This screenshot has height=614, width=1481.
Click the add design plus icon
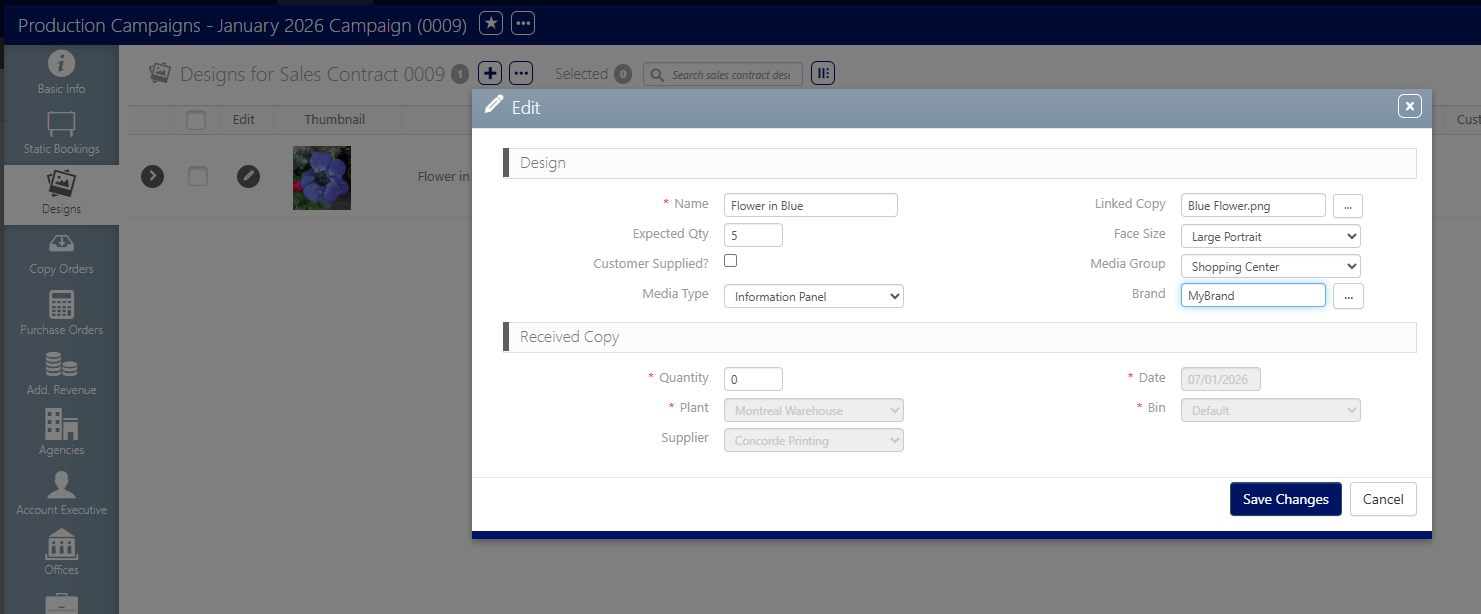coord(490,73)
